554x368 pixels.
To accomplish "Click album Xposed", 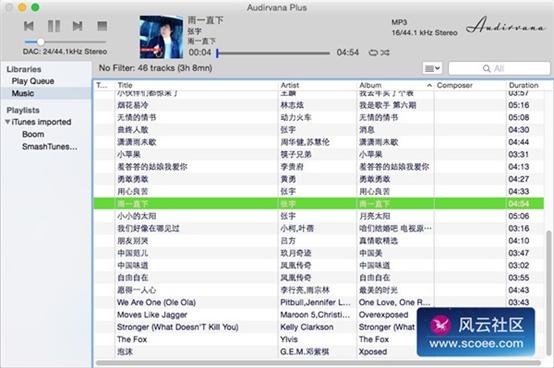I will [373, 352].
